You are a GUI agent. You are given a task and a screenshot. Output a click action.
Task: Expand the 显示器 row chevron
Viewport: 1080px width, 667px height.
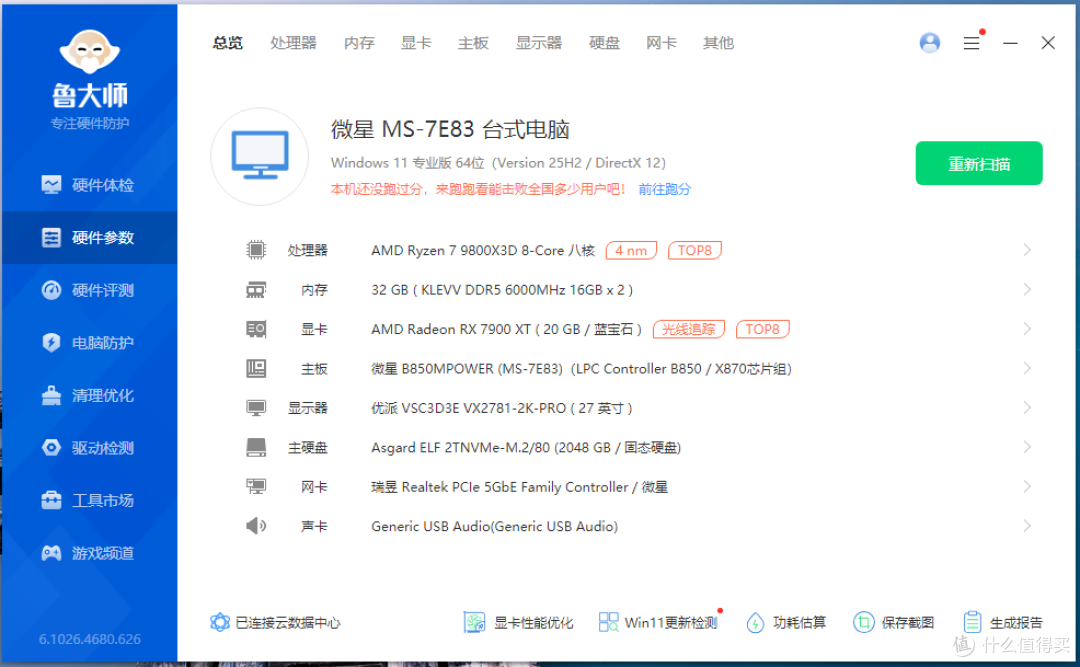click(x=1027, y=408)
